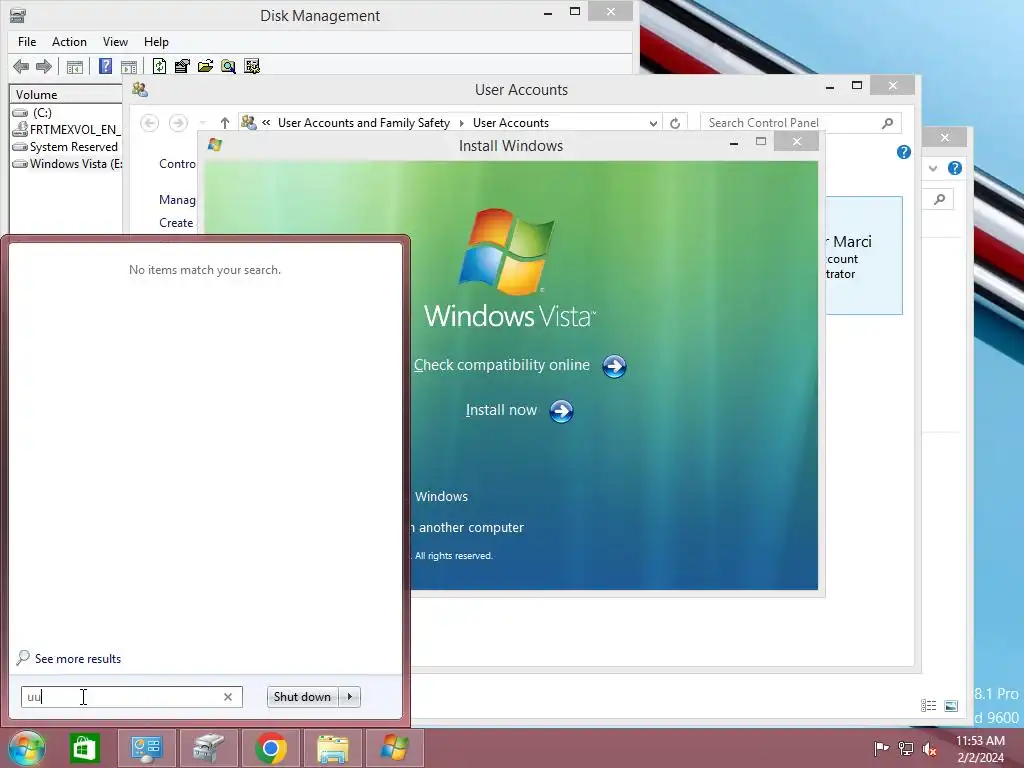This screenshot has height=768, width=1024.
Task: Open the Action menu in Disk Management
Action: point(69,42)
